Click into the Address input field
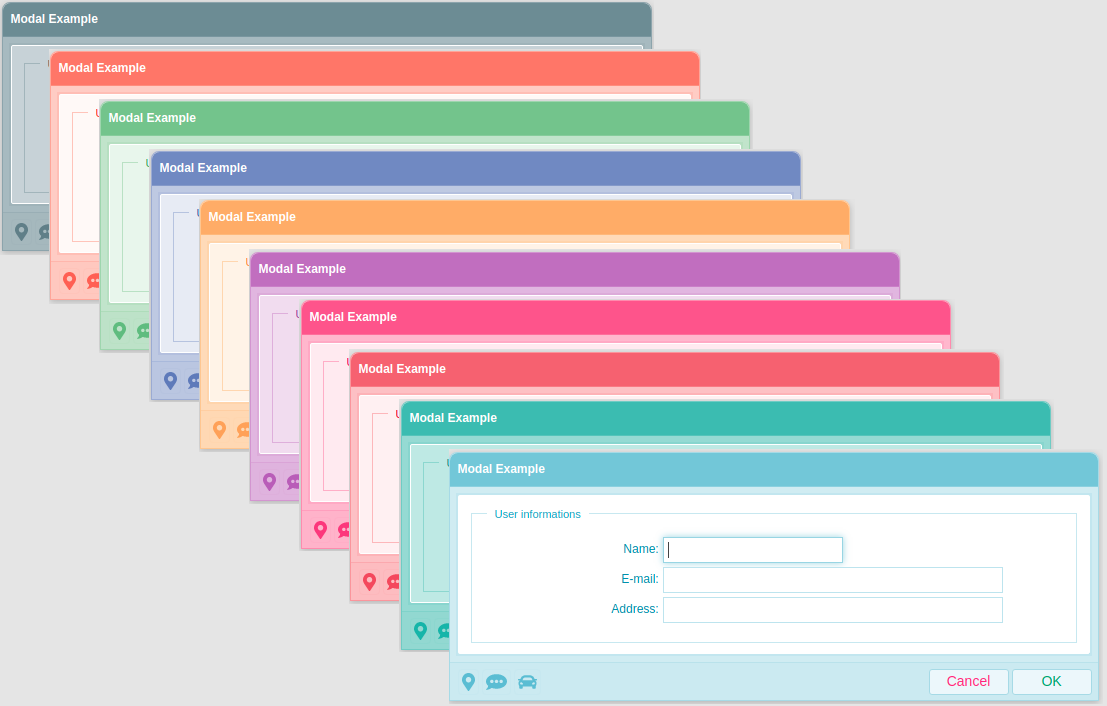 click(832, 610)
